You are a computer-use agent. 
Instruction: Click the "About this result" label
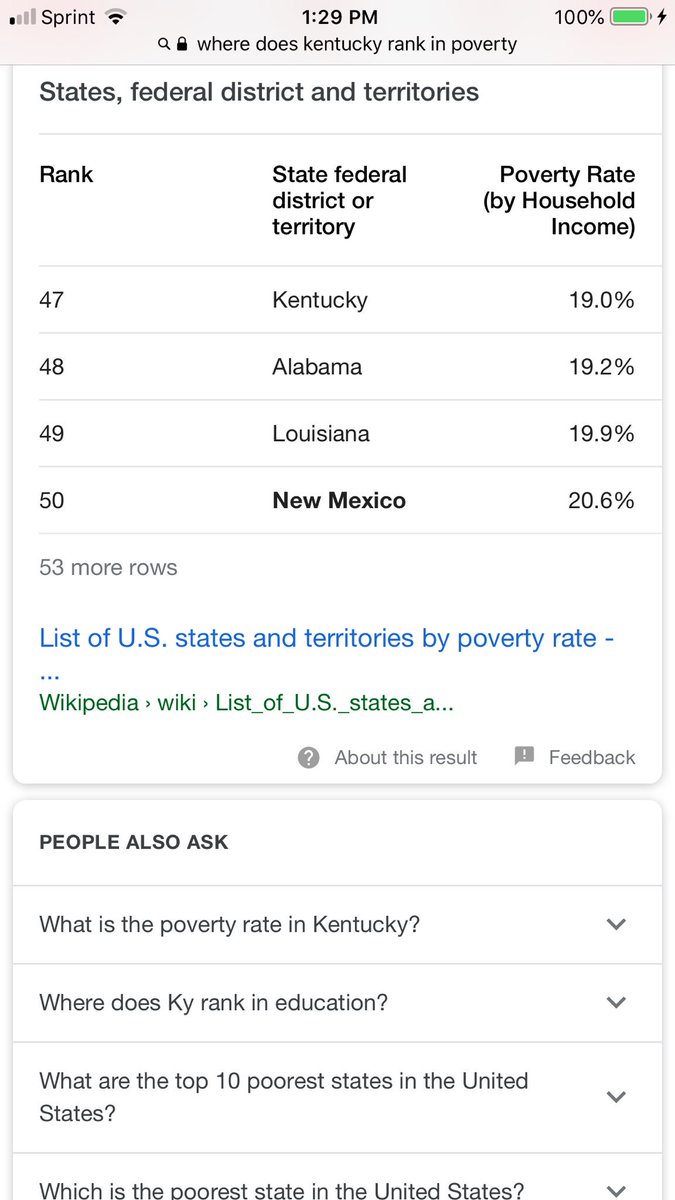[x=406, y=757]
